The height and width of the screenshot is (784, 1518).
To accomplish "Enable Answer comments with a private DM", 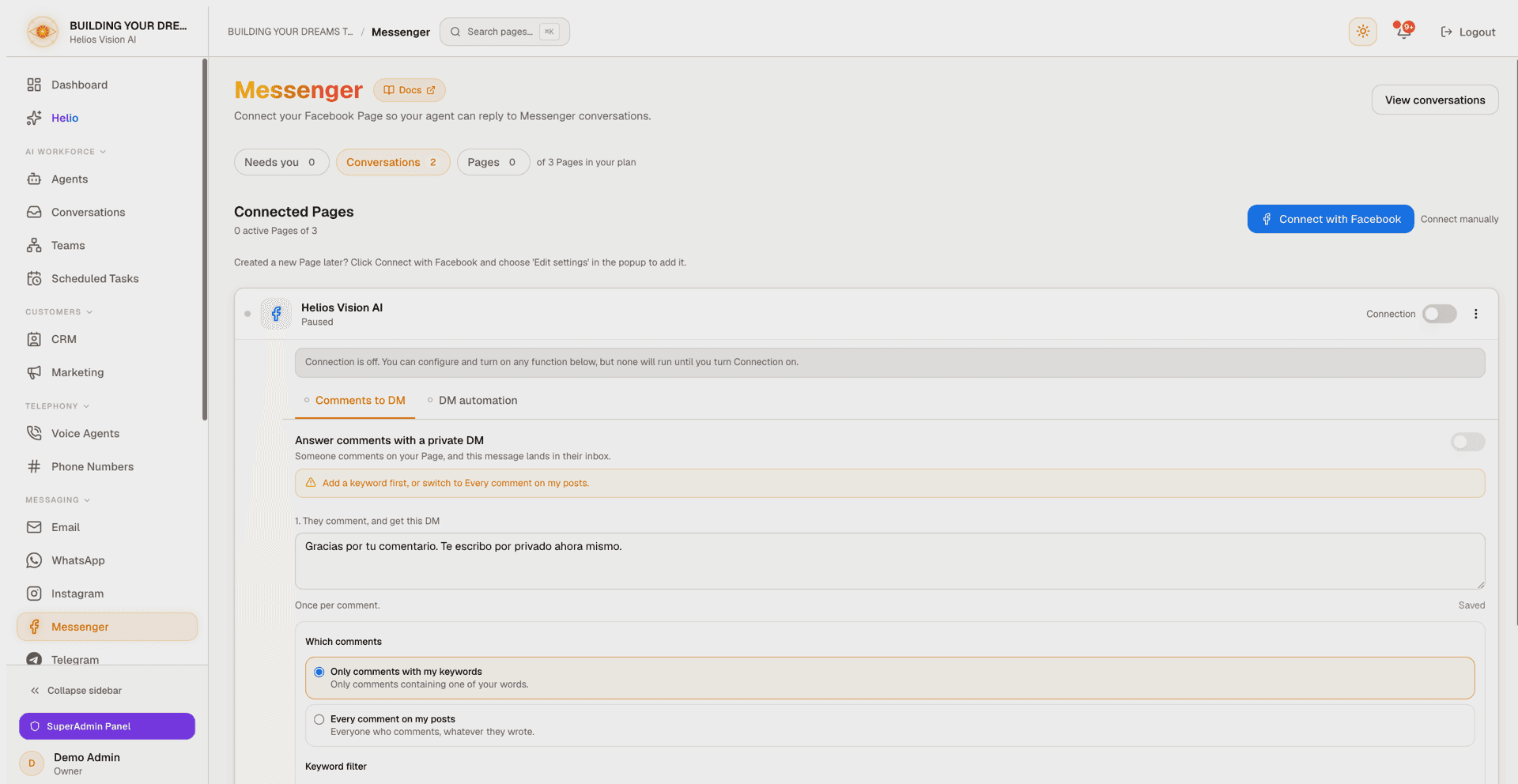I will tap(1467, 442).
